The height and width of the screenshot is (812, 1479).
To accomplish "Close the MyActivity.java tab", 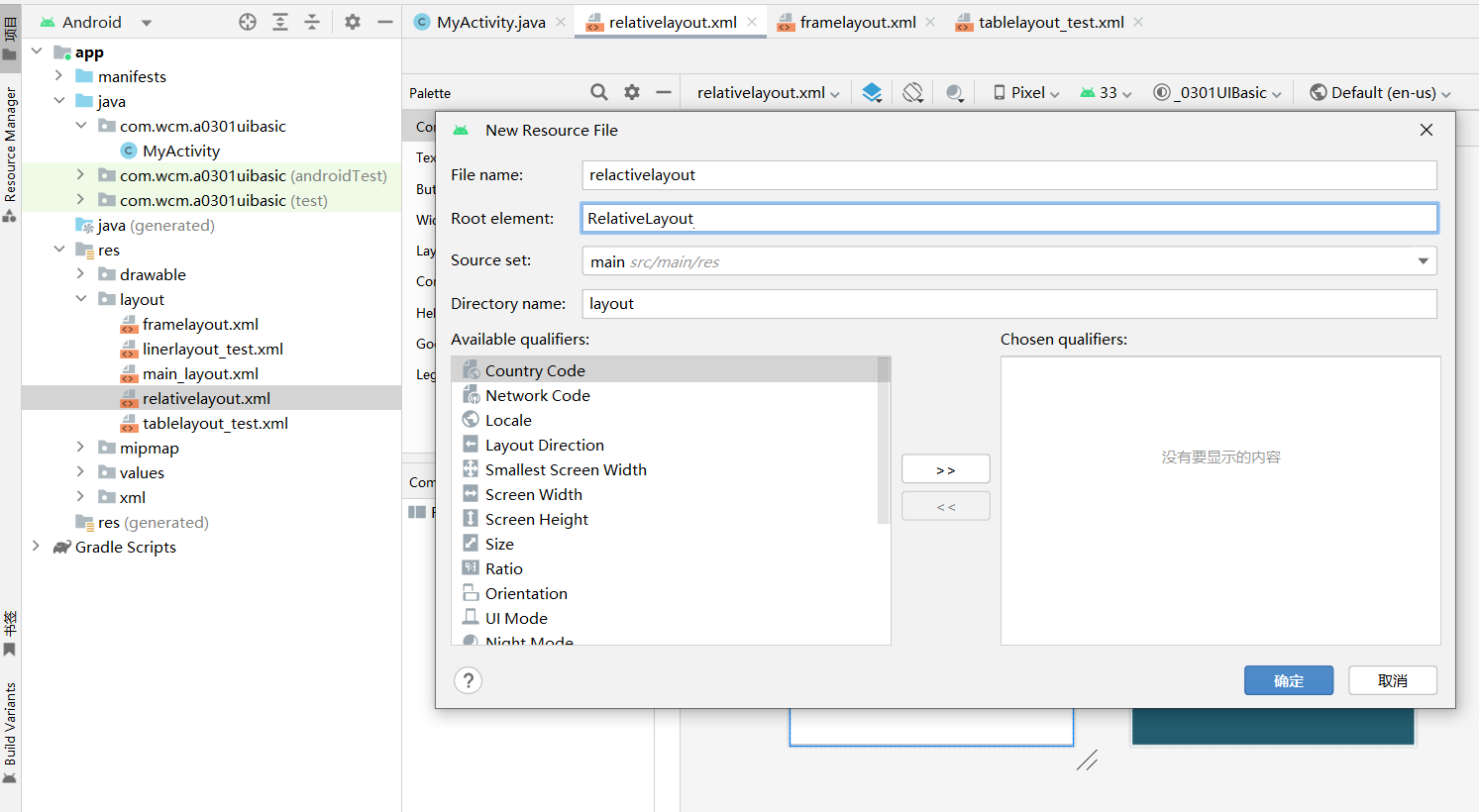I will [x=561, y=22].
